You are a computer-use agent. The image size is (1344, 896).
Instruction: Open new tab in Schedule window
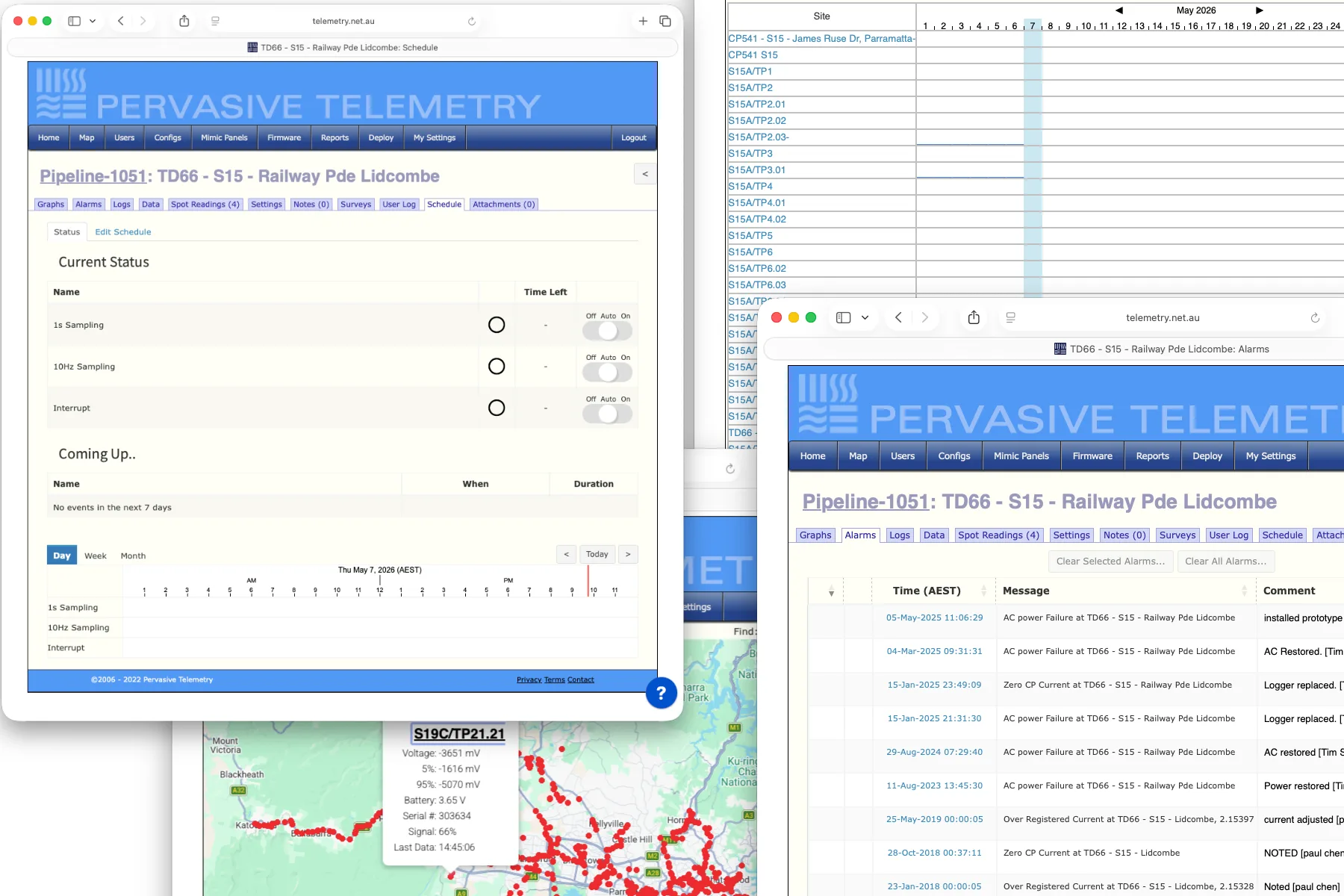point(643,21)
